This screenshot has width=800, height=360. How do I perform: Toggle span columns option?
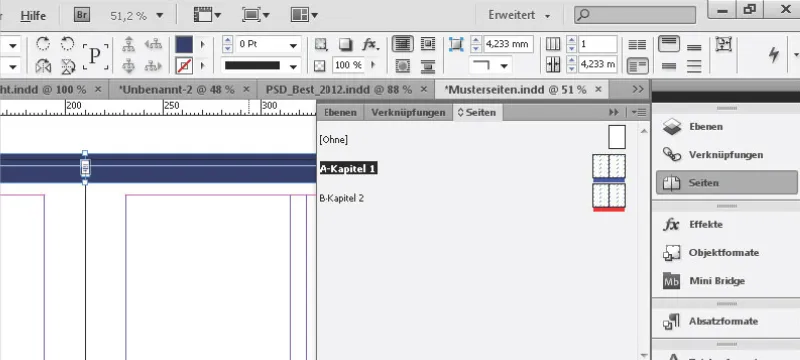tap(637, 66)
